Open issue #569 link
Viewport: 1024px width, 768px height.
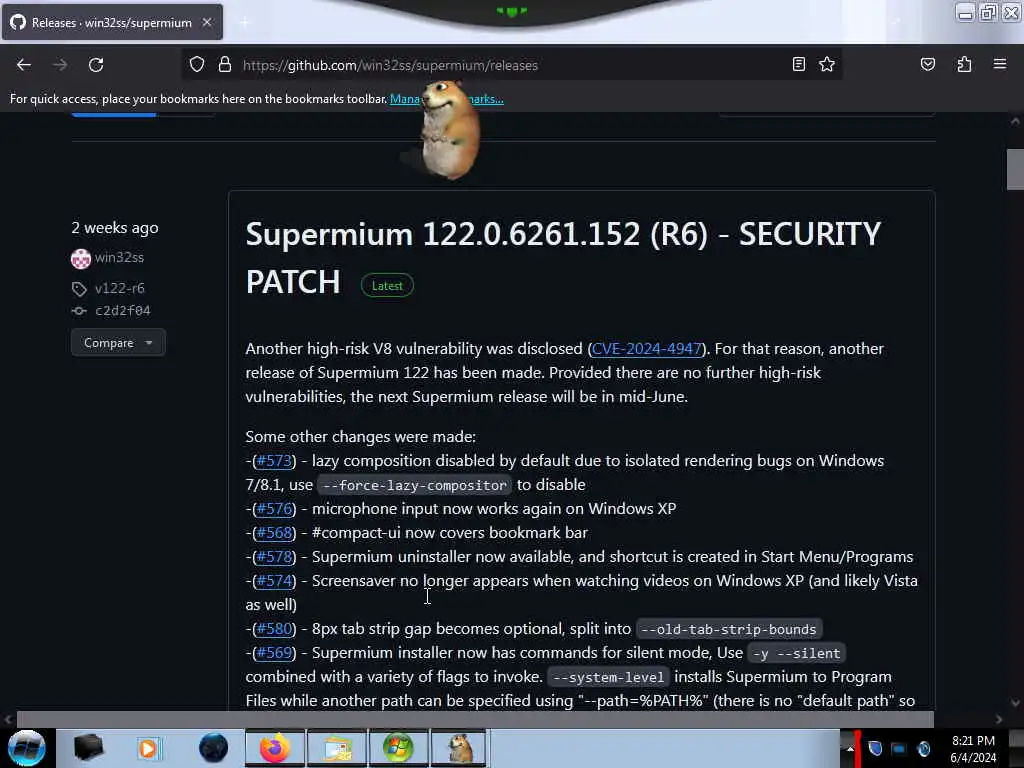(x=274, y=653)
